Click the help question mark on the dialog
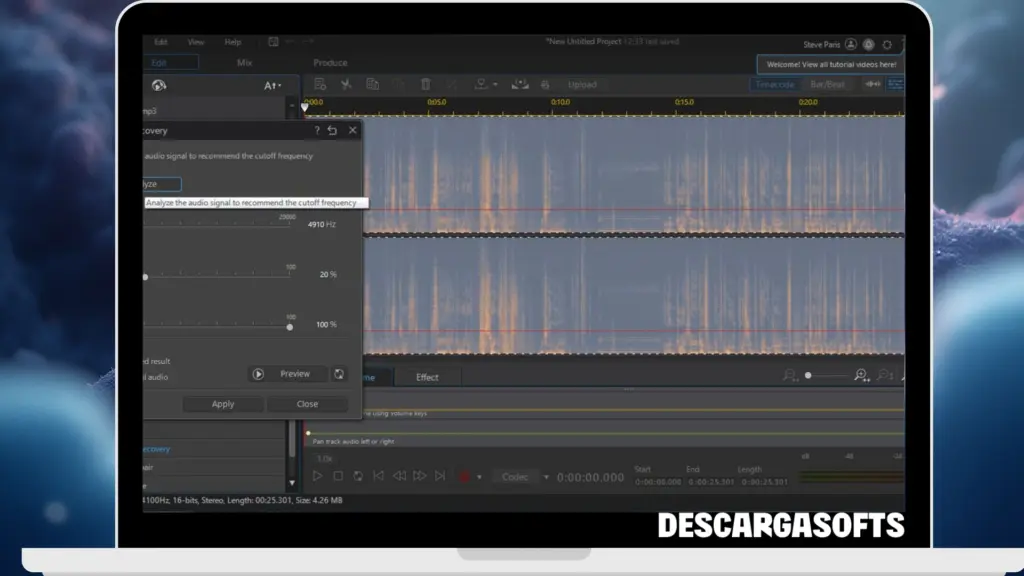The height and width of the screenshot is (576, 1024). click(316, 130)
